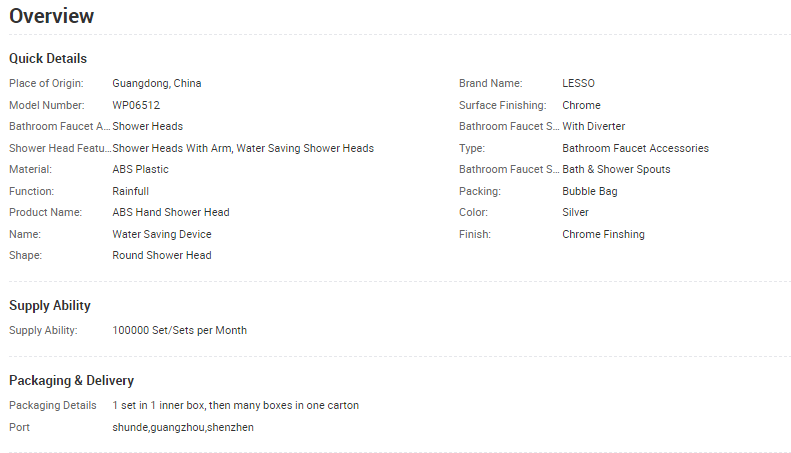This screenshot has width=791, height=453.
Task: Click model number WP06512
Action: (136, 105)
